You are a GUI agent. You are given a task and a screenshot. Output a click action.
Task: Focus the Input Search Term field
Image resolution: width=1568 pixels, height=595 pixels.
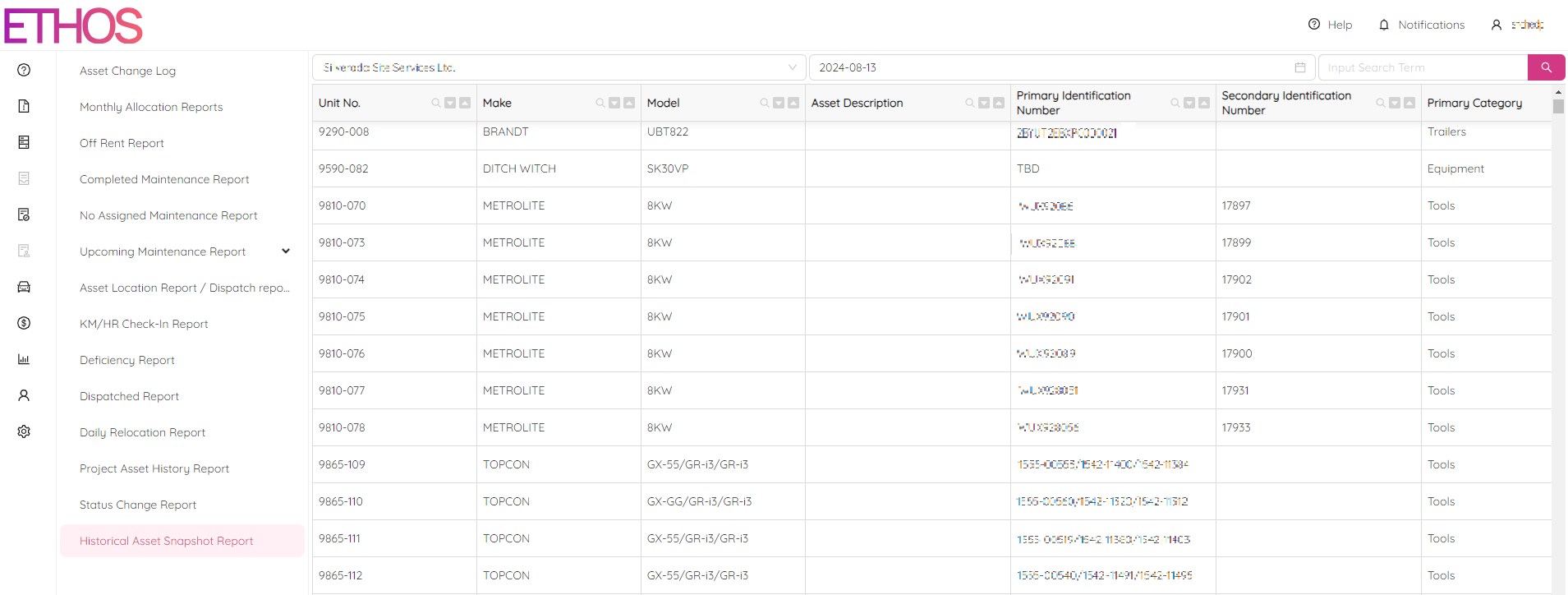click(x=1421, y=67)
